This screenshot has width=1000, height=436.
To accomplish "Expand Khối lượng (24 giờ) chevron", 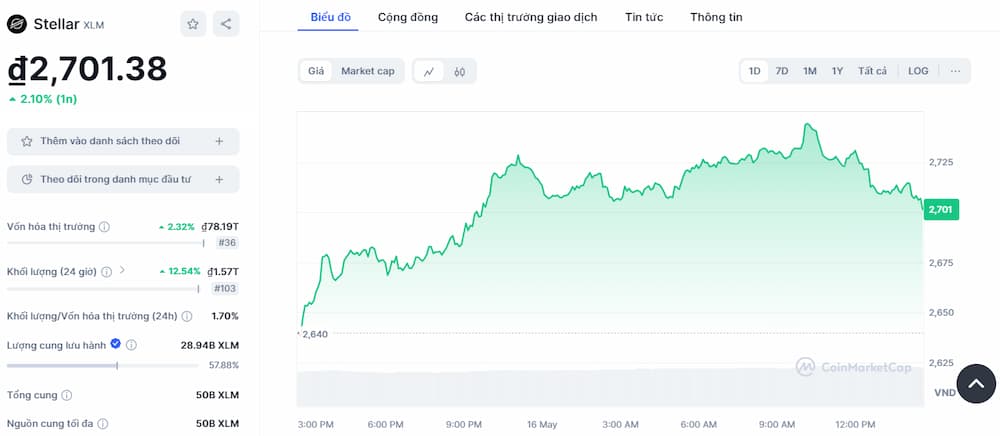I will 123,270.
